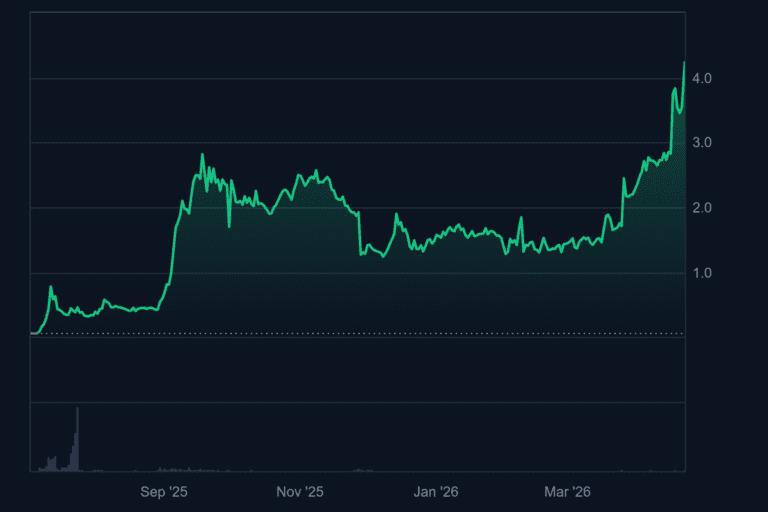The height and width of the screenshot is (512, 768).
Task: Click the bottom of the late-November steep drop
Action: [360, 254]
